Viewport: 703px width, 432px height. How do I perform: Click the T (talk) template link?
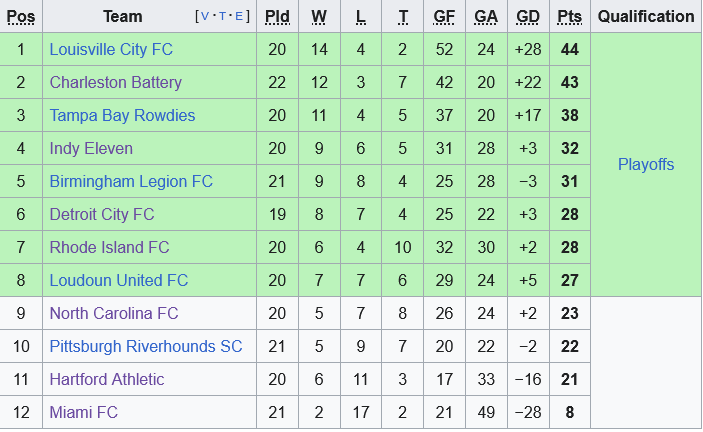coord(220,17)
